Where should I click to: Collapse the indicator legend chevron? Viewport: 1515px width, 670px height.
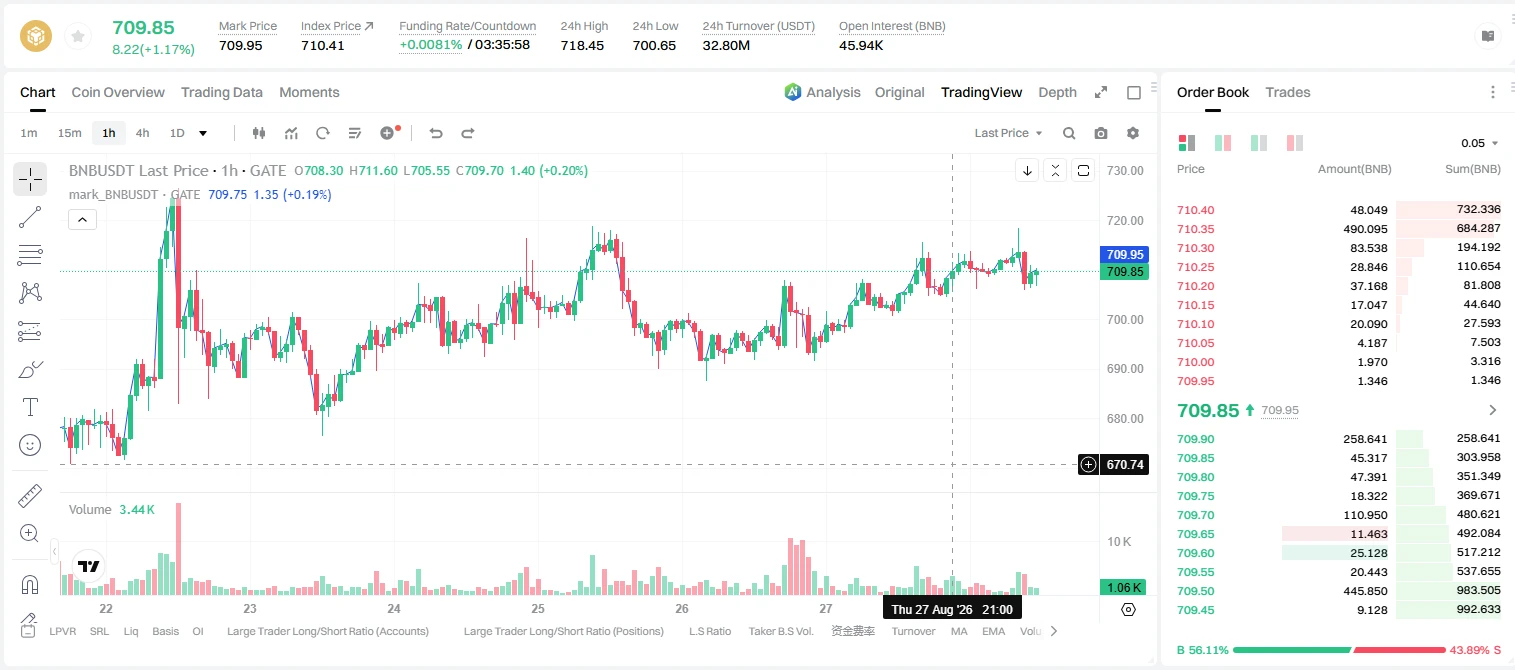pos(82,219)
